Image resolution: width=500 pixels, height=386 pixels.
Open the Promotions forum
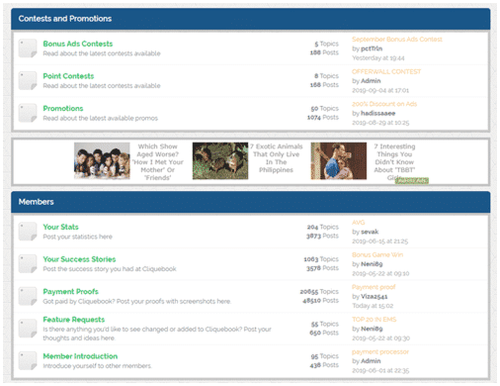click(x=63, y=108)
